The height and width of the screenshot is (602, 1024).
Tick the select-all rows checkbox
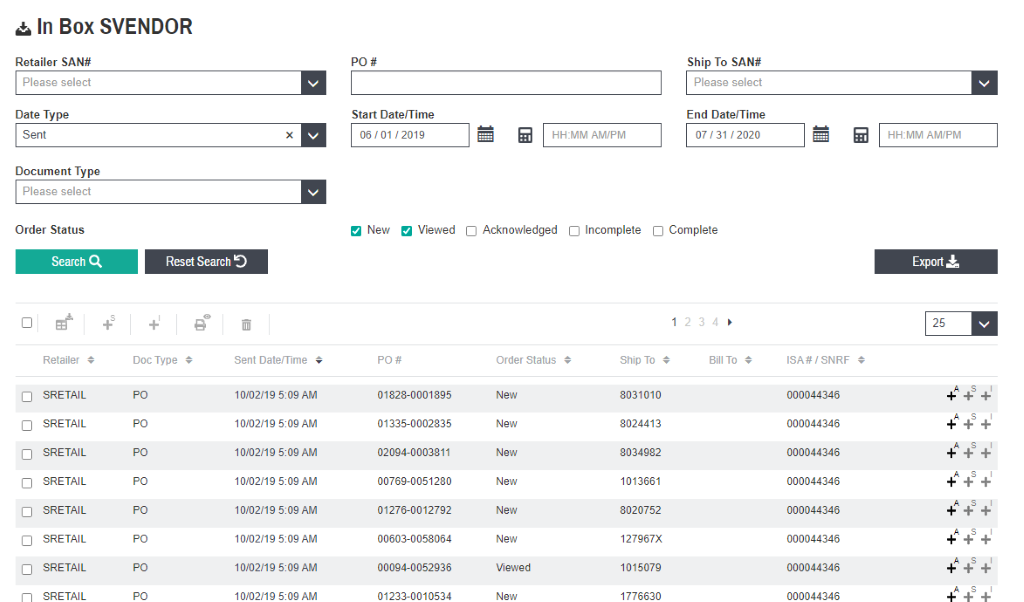27,323
